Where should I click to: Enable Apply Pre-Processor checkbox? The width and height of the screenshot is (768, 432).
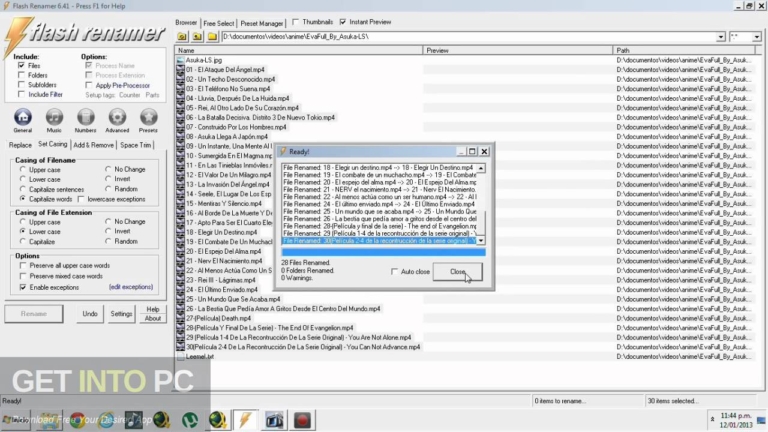pos(89,85)
